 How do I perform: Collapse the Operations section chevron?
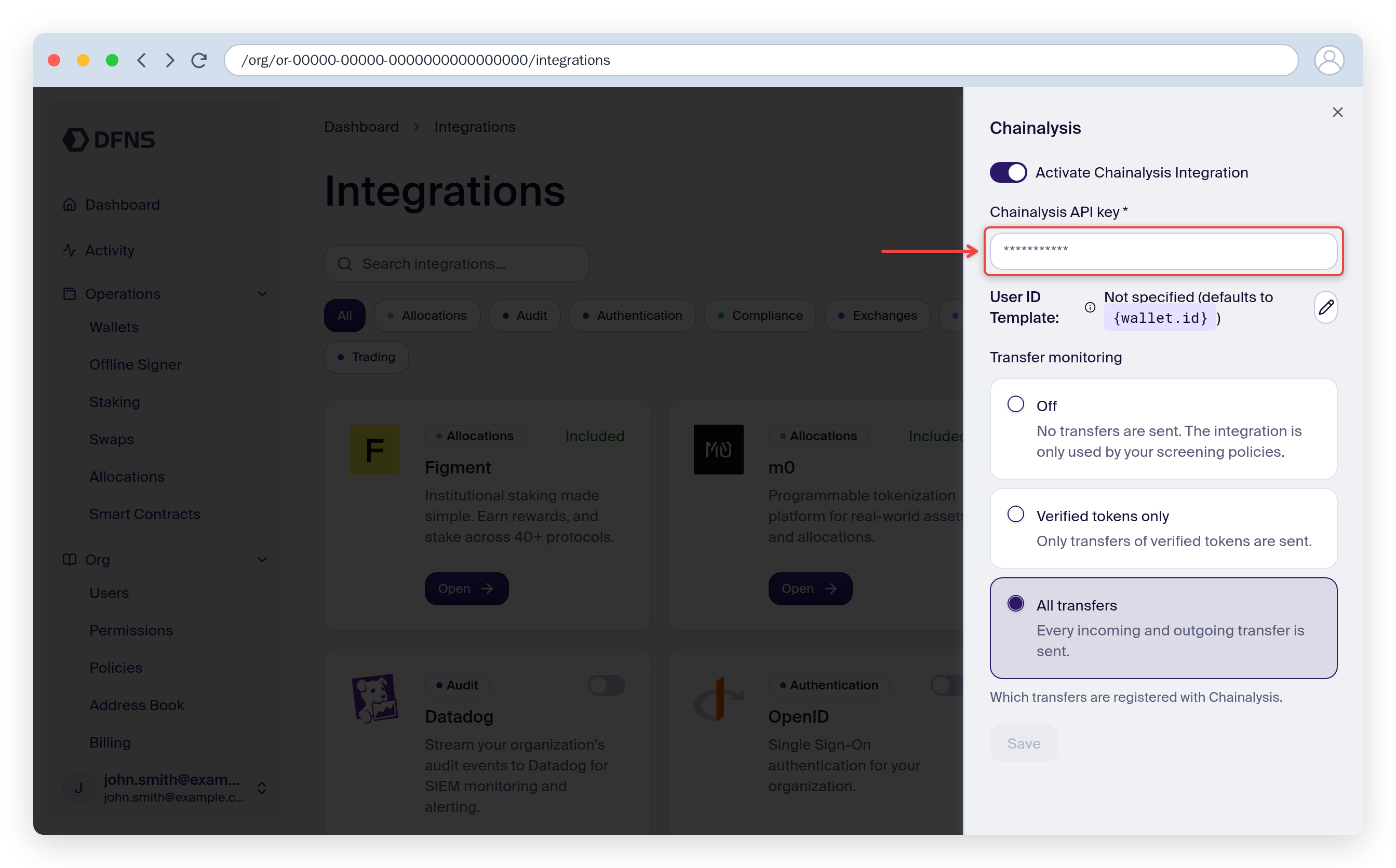coord(262,294)
